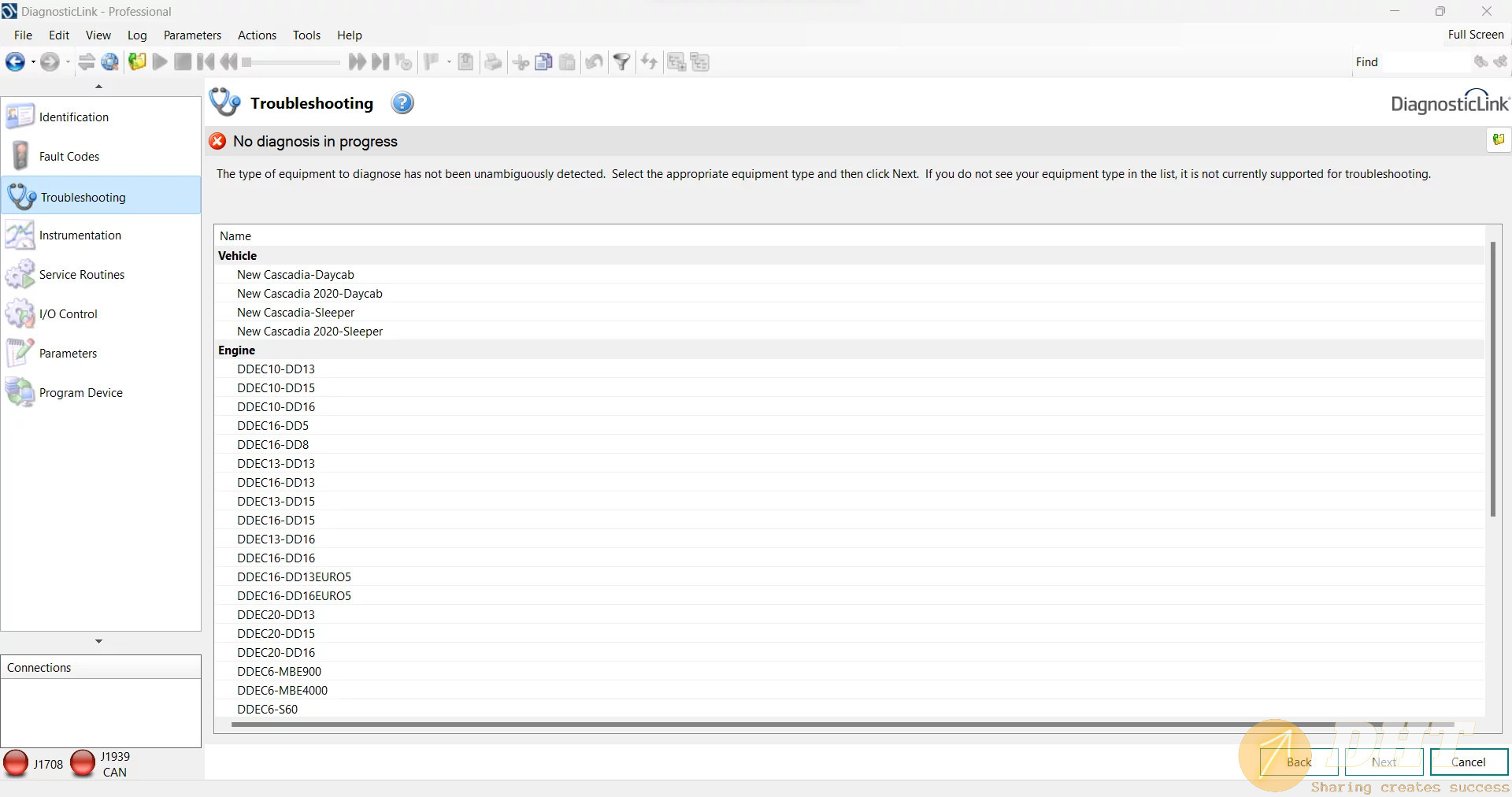Switch to Full Screen mode
This screenshot has height=797, width=1512.
click(1475, 35)
